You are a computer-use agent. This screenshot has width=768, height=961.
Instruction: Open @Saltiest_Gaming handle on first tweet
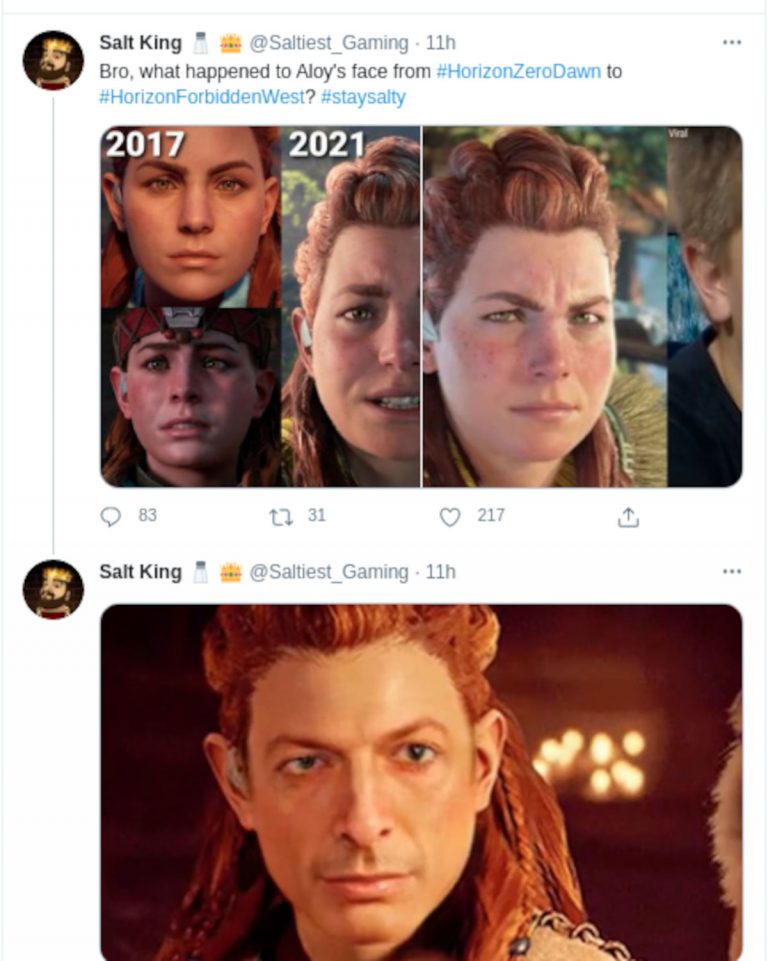point(329,43)
